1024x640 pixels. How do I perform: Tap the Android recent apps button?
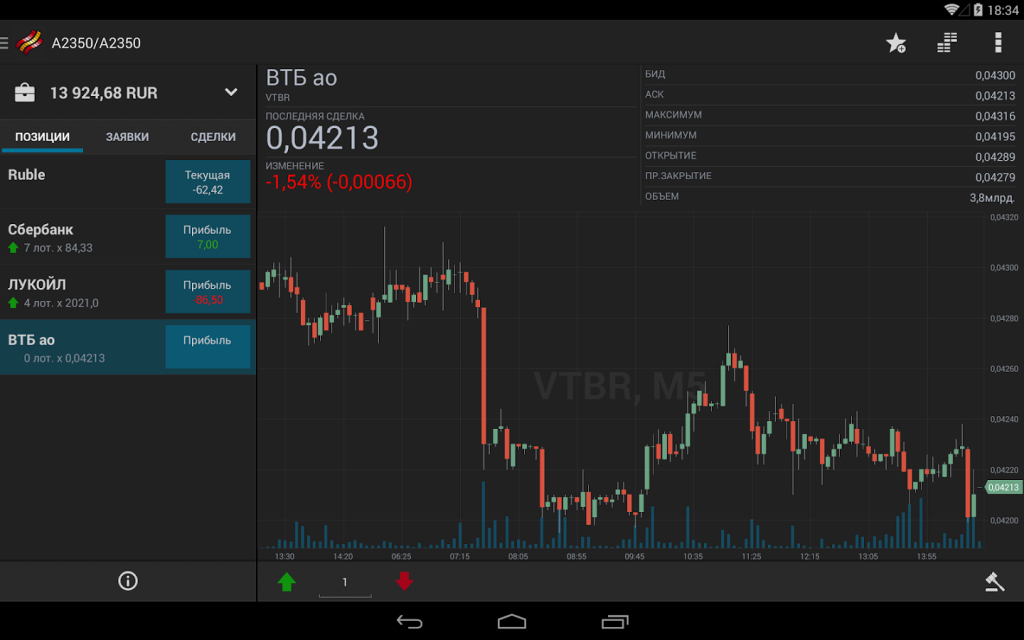coord(615,622)
